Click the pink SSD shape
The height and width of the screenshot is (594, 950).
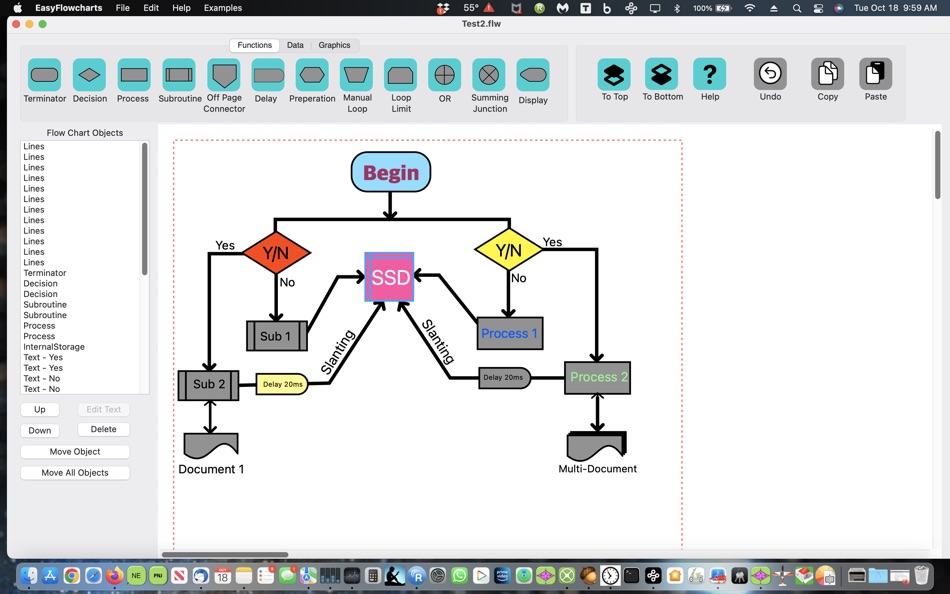[x=390, y=277]
